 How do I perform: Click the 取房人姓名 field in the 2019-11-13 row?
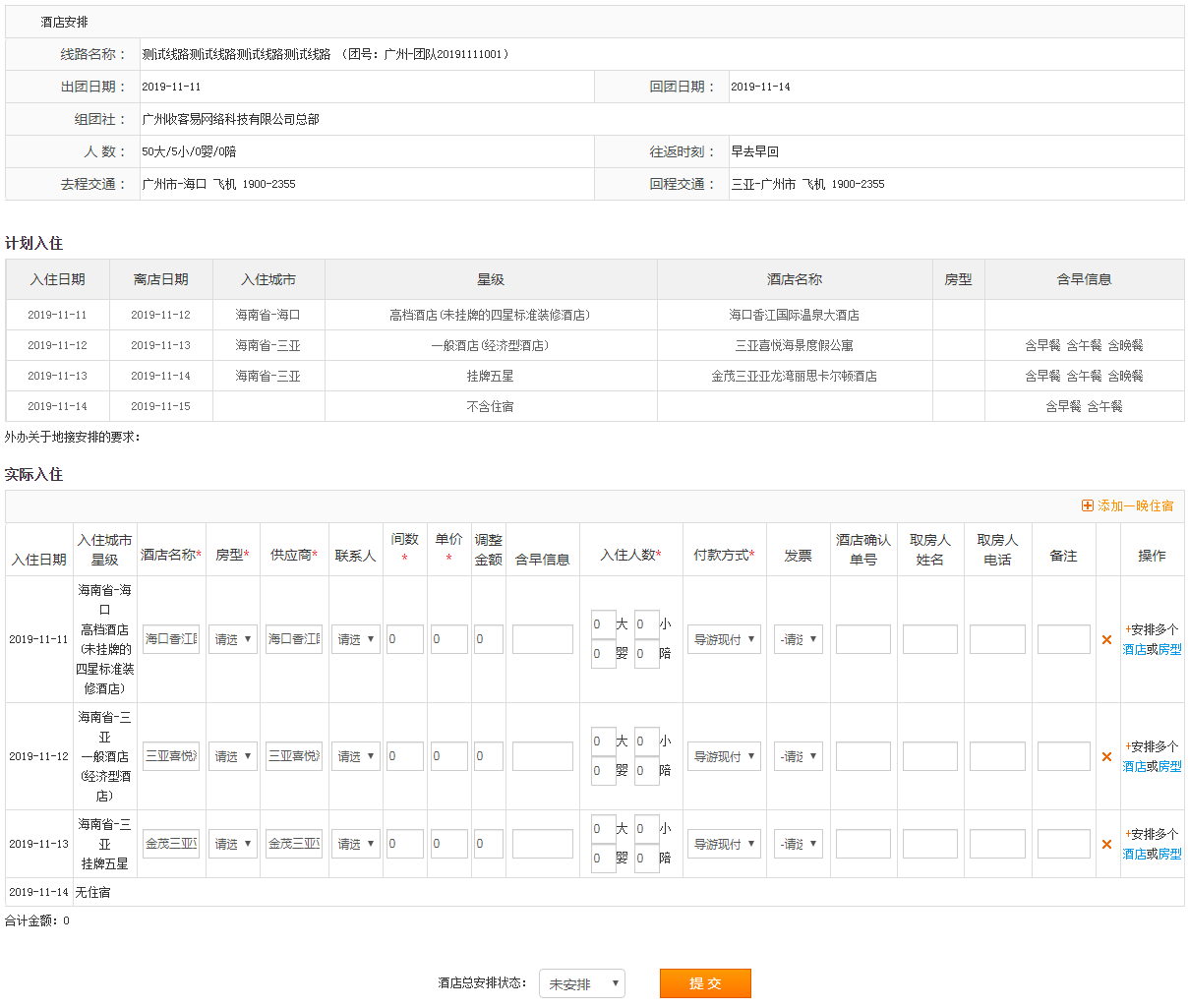tap(930, 844)
